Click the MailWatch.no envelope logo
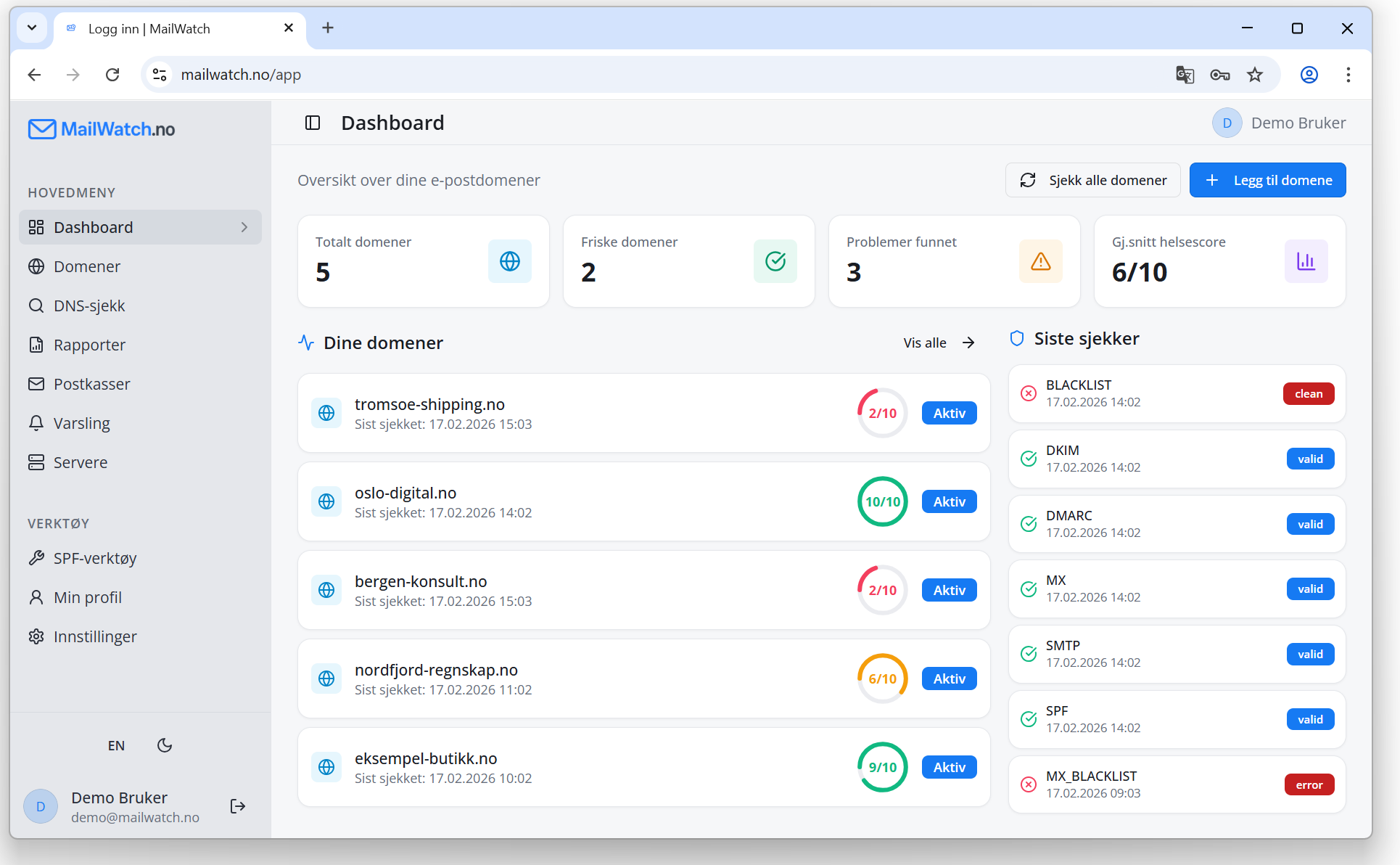This screenshot has width=1400, height=865. [42, 129]
